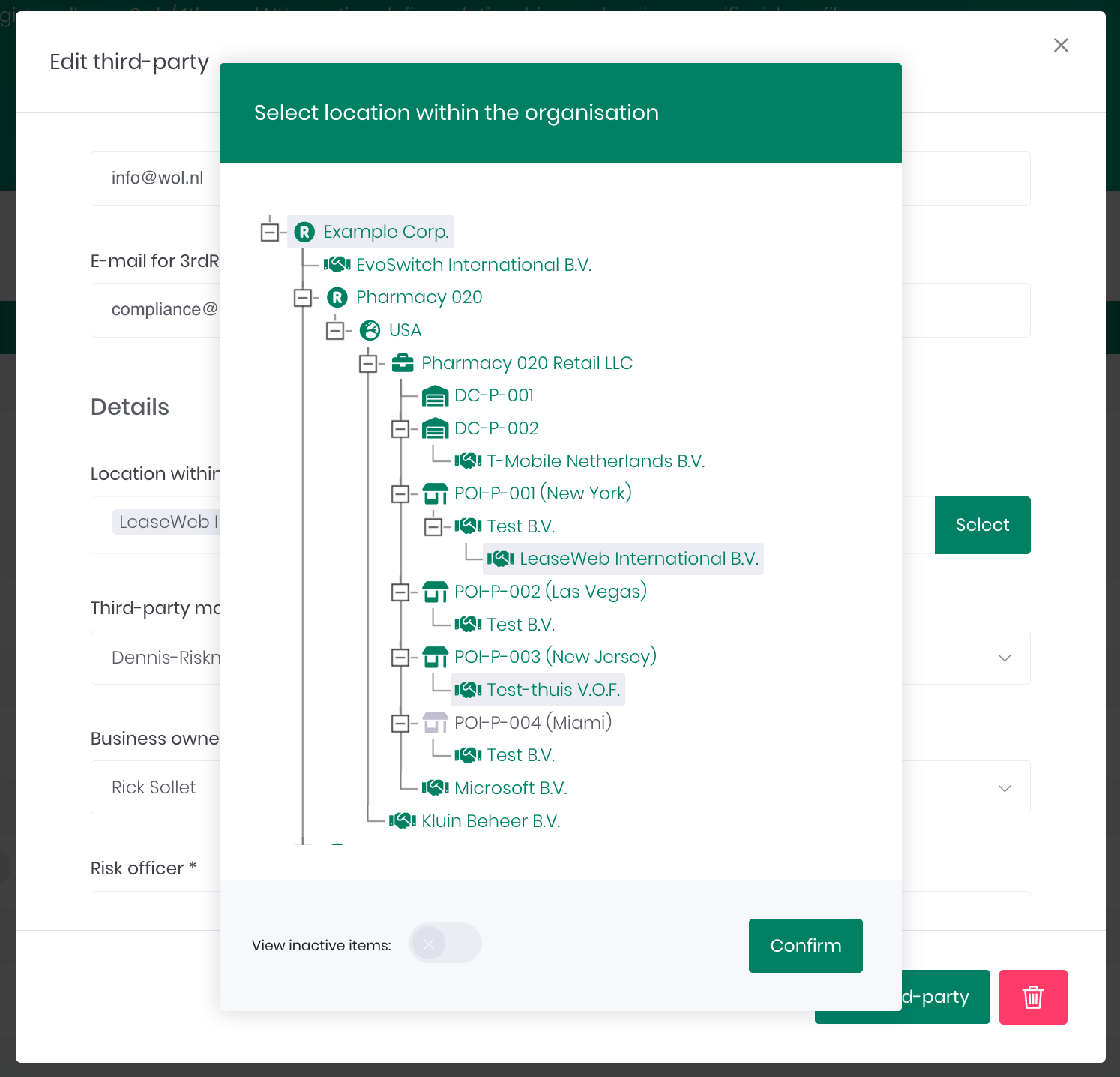Select DC-P-002 location label
Viewport: 1120px width, 1077px height.
(496, 428)
